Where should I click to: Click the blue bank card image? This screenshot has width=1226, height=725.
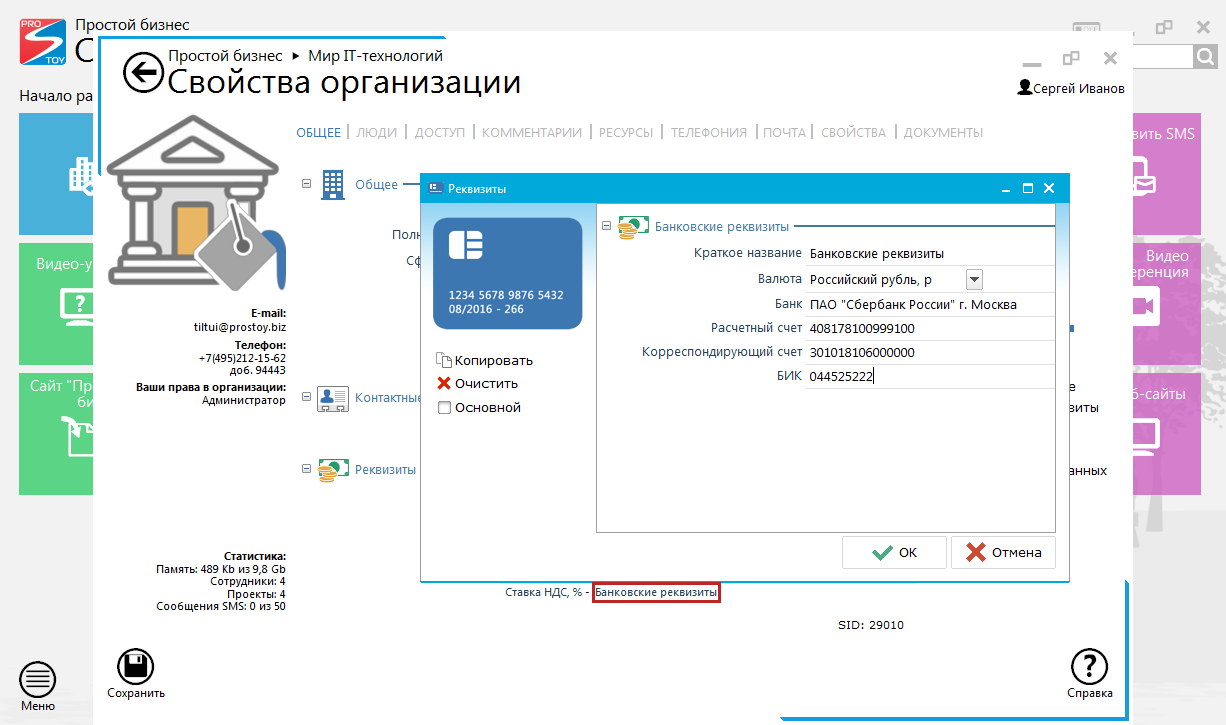tap(507, 273)
